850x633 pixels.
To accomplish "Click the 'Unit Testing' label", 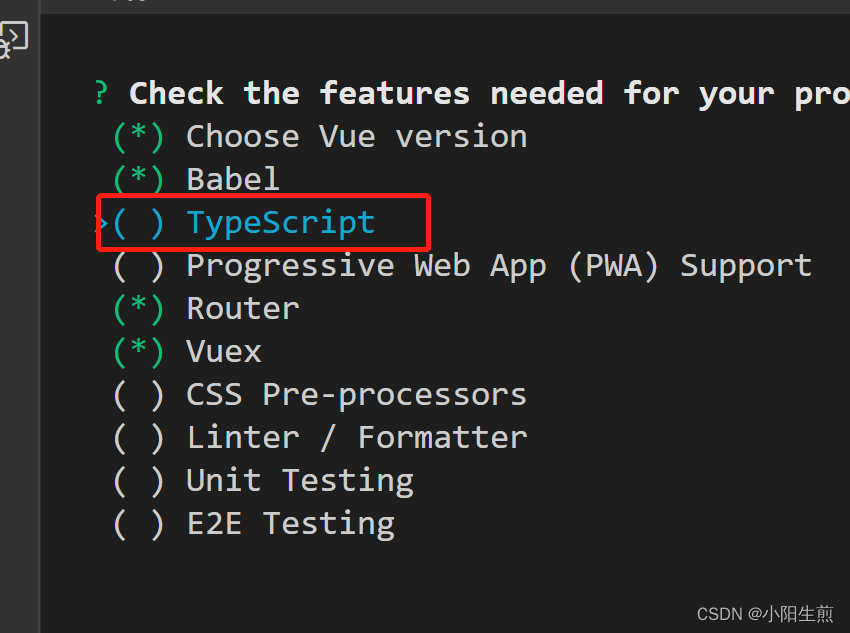I will tap(300, 481).
